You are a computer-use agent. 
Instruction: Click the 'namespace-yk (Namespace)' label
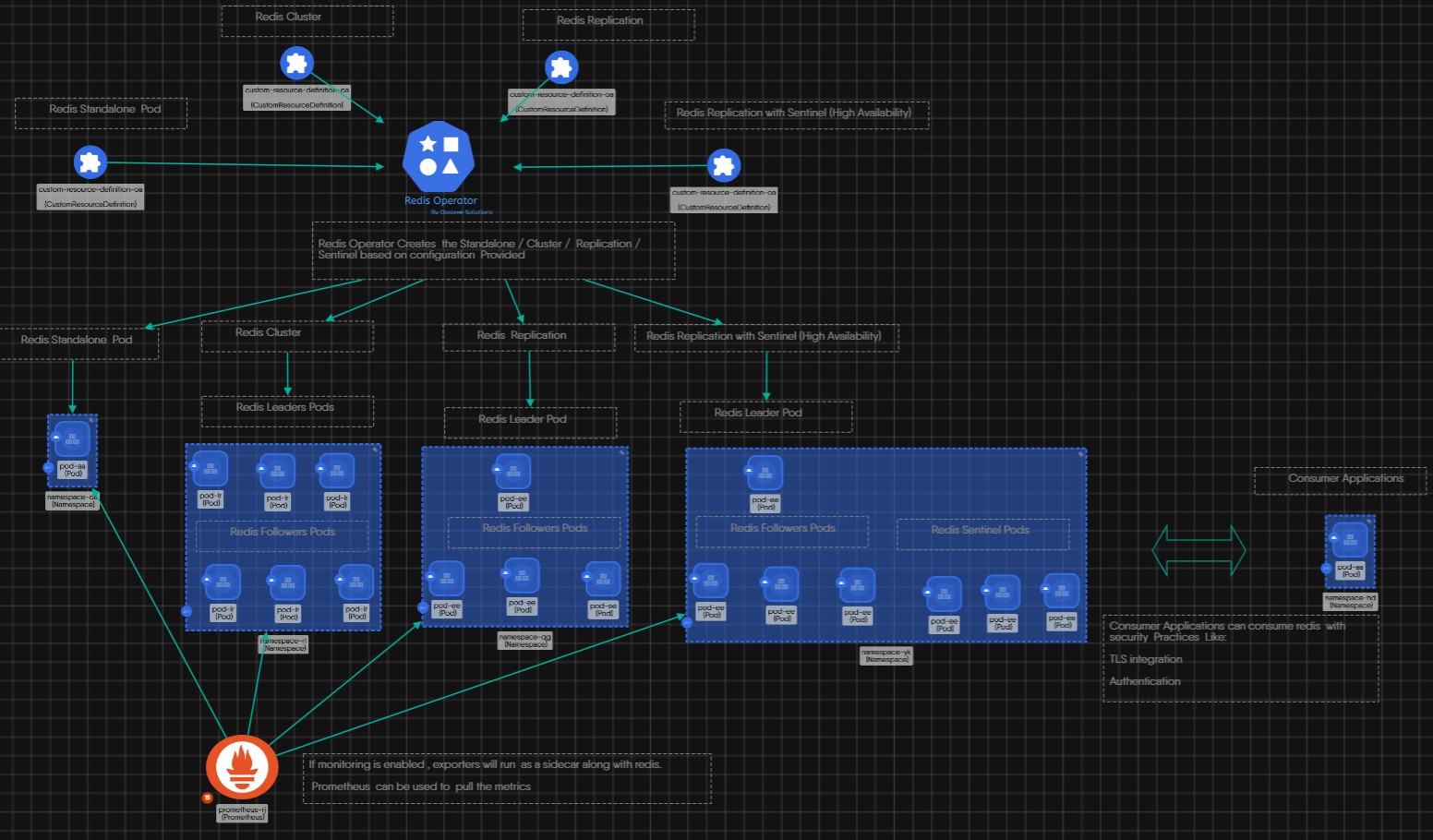tap(886, 655)
